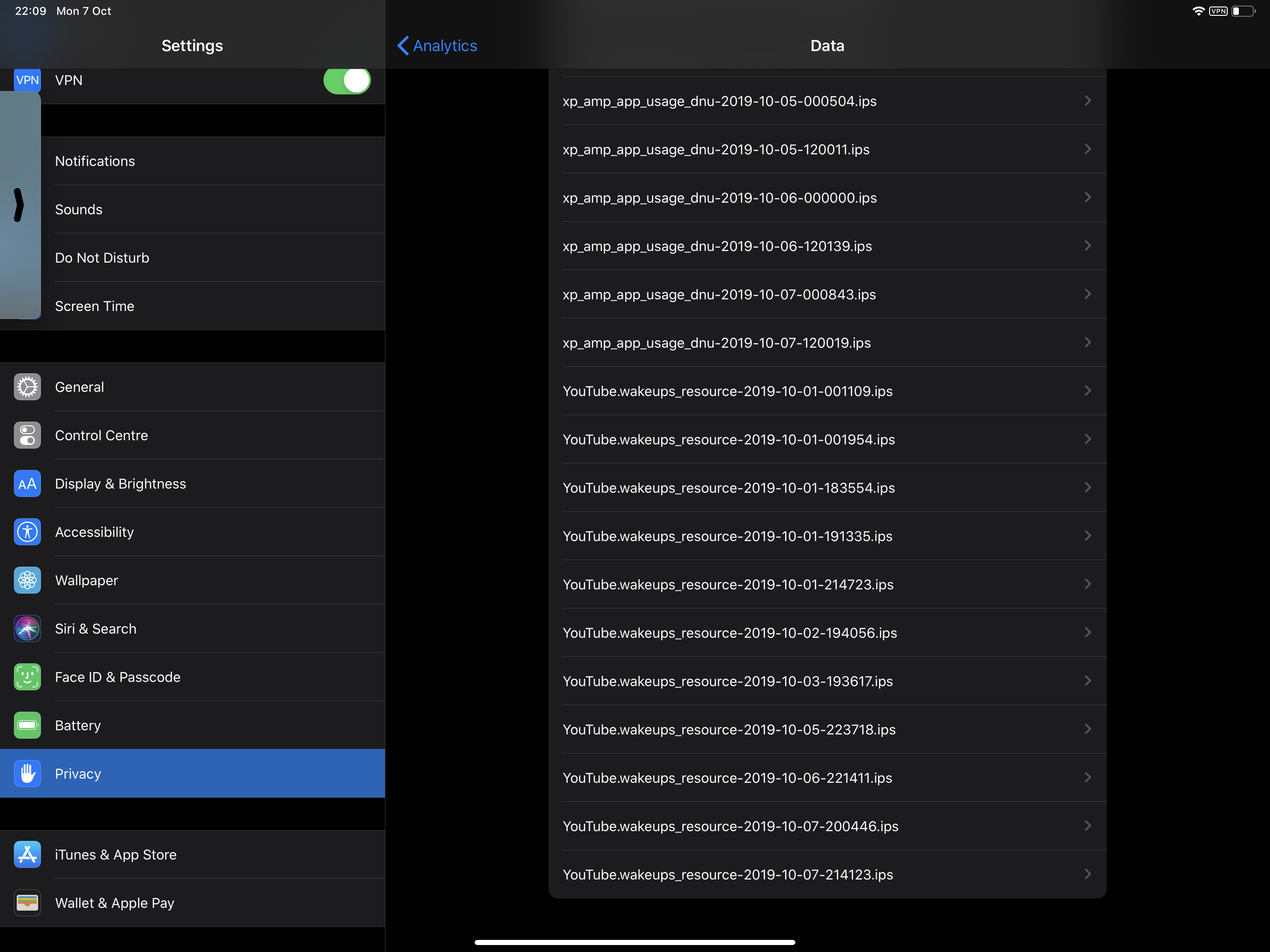This screenshot has width=1270, height=952.
Task: Open YouTube.wakeups_resource-2019-10-01-191335.ips
Action: click(x=827, y=535)
